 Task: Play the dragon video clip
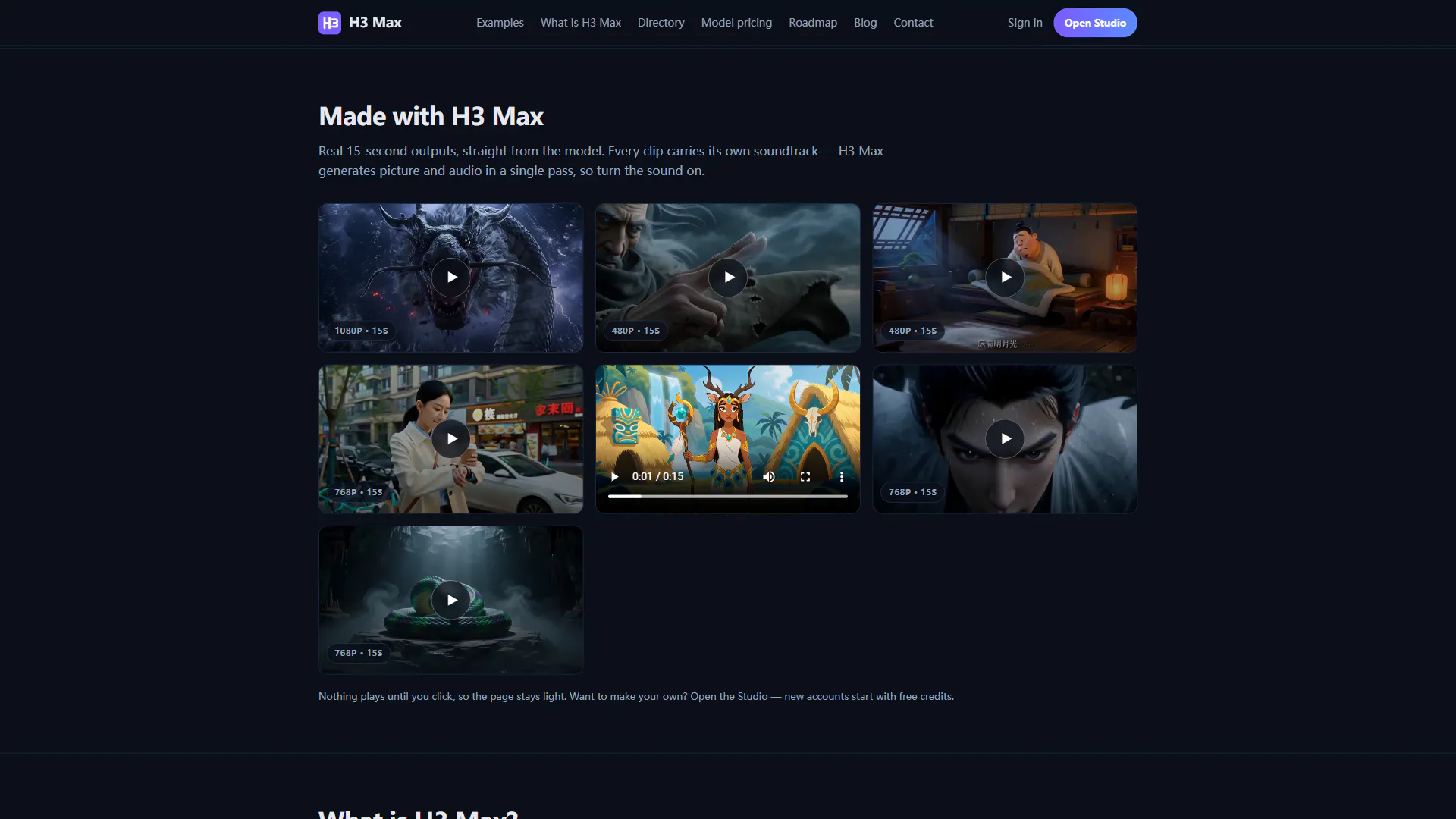pyautogui.click(x=451, y=278)
